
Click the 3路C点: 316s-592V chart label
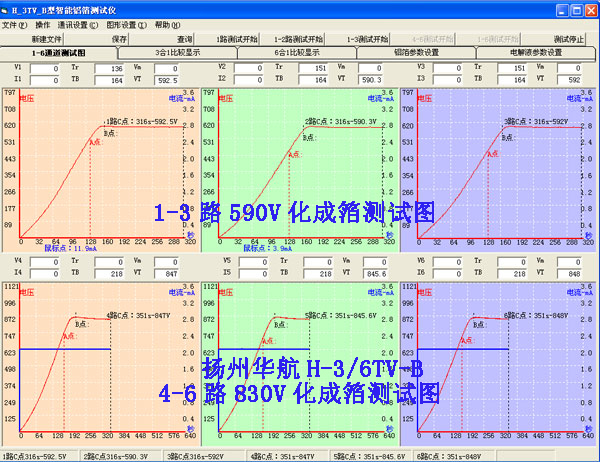pos(536,122)
